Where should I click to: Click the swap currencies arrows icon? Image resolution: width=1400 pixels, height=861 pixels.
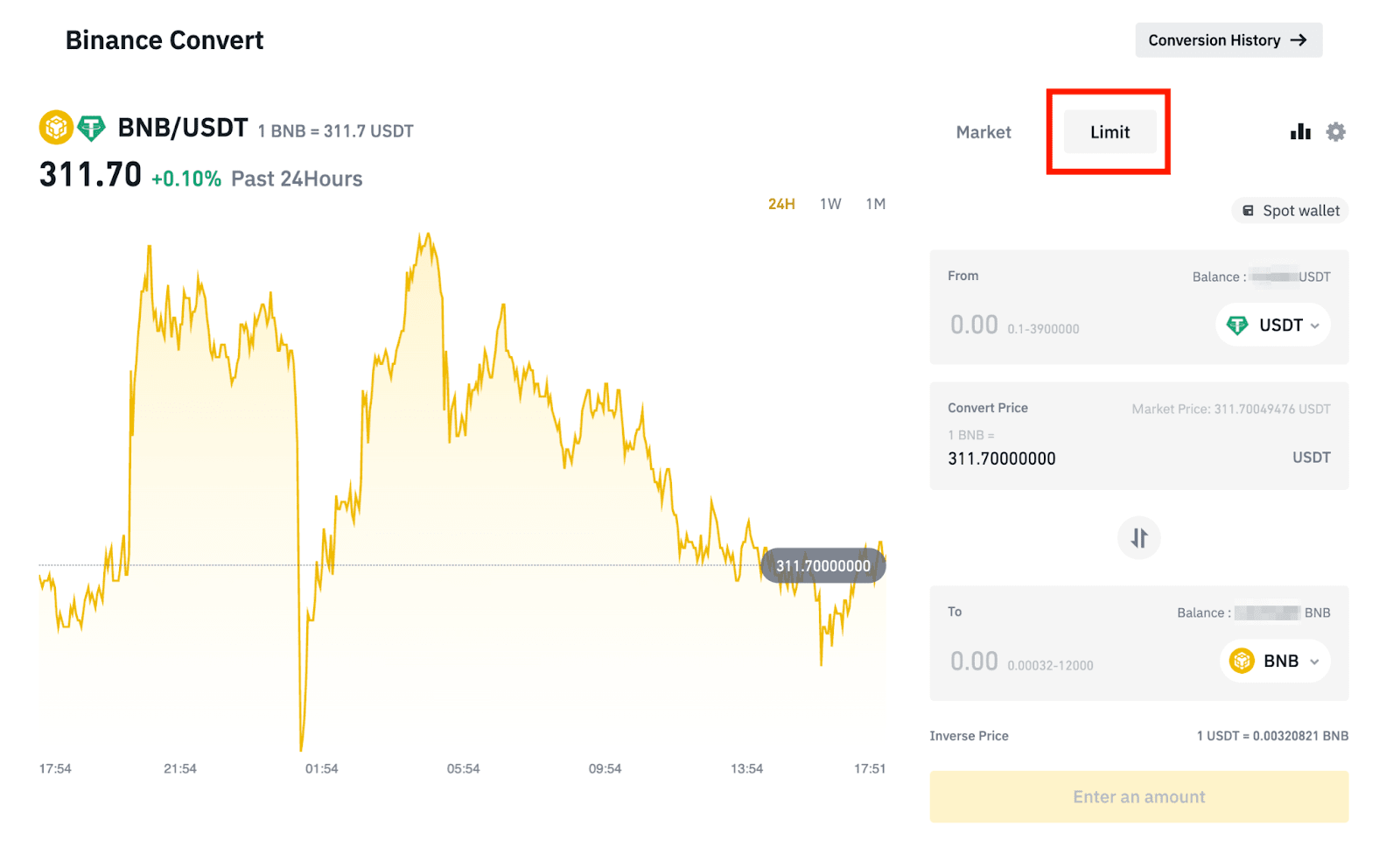click(1138, 538)
